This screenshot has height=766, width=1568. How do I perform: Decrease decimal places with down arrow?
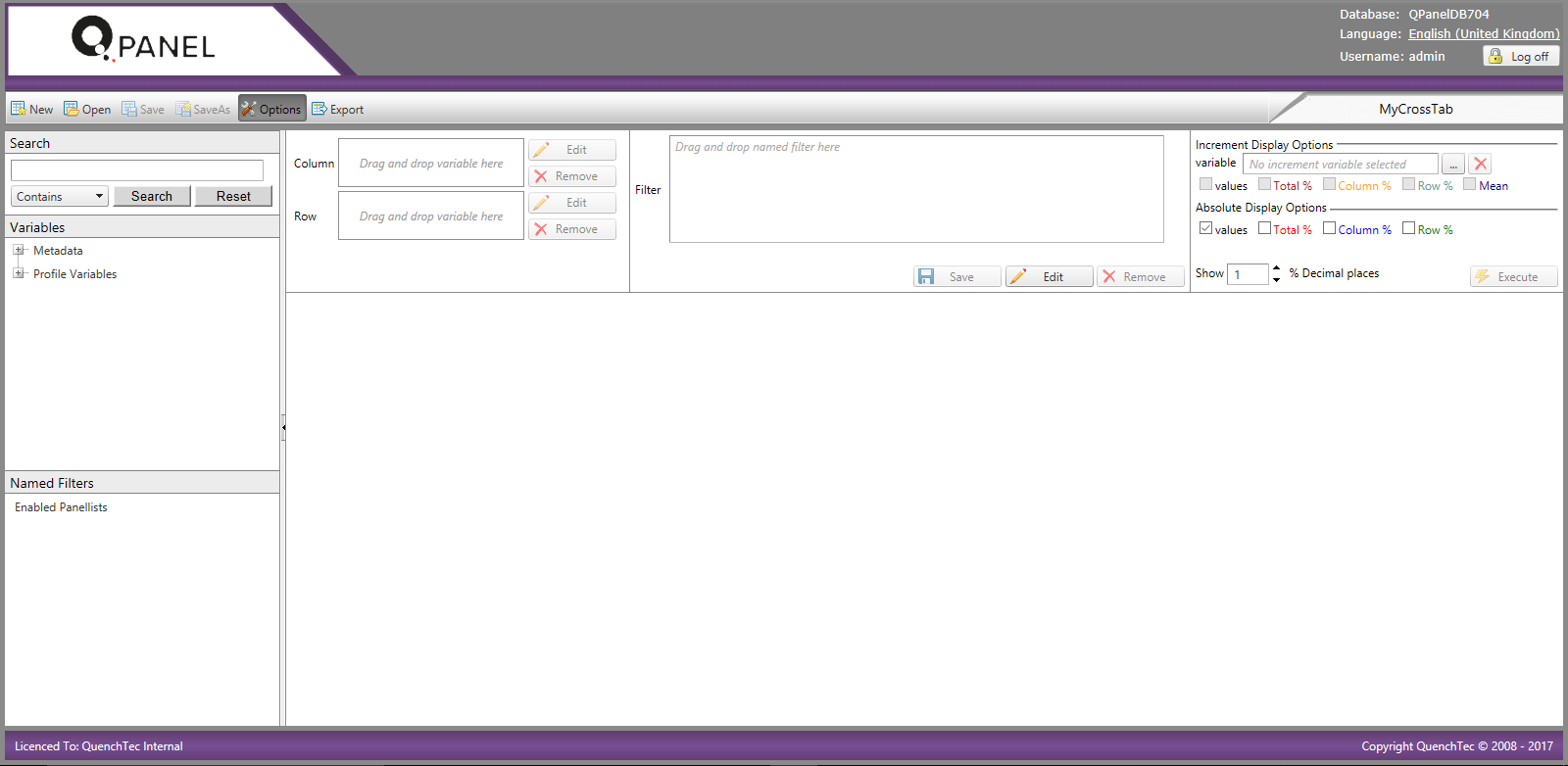(1276, 280)
